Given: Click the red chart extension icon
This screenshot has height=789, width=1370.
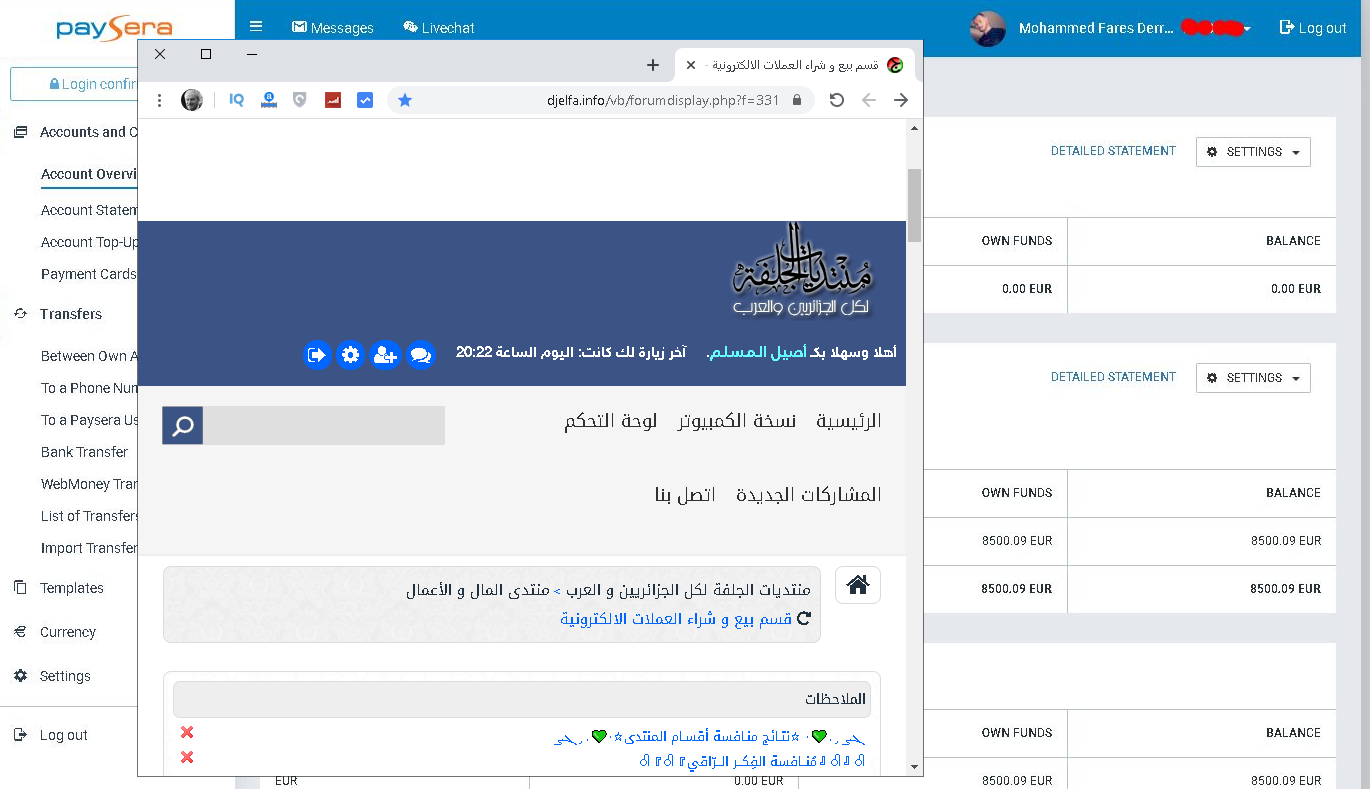Looking at the screenshot, I should coord(333,100).
